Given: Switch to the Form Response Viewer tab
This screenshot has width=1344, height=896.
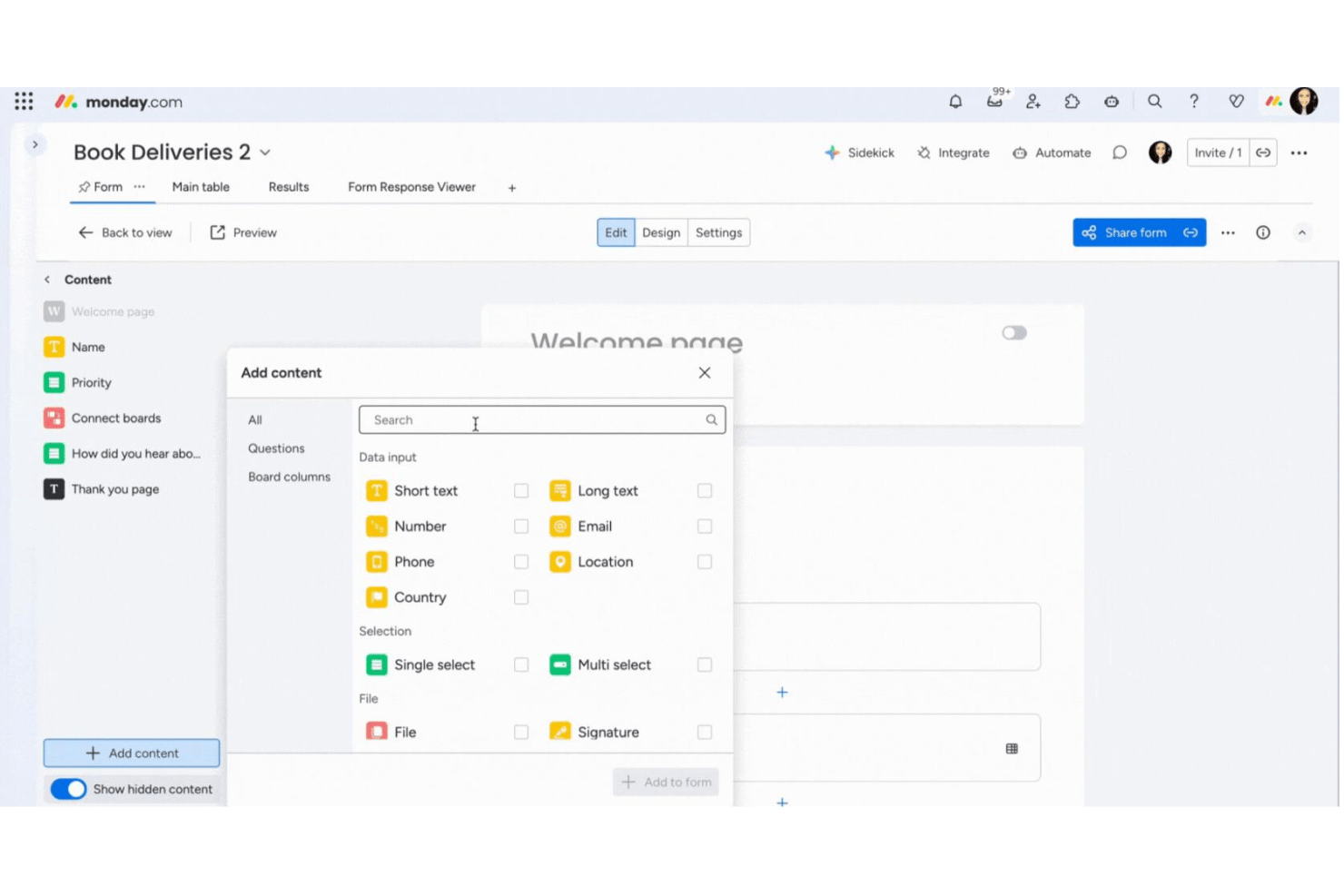Looking at the screenshot, I should click(x=411, y=187).
